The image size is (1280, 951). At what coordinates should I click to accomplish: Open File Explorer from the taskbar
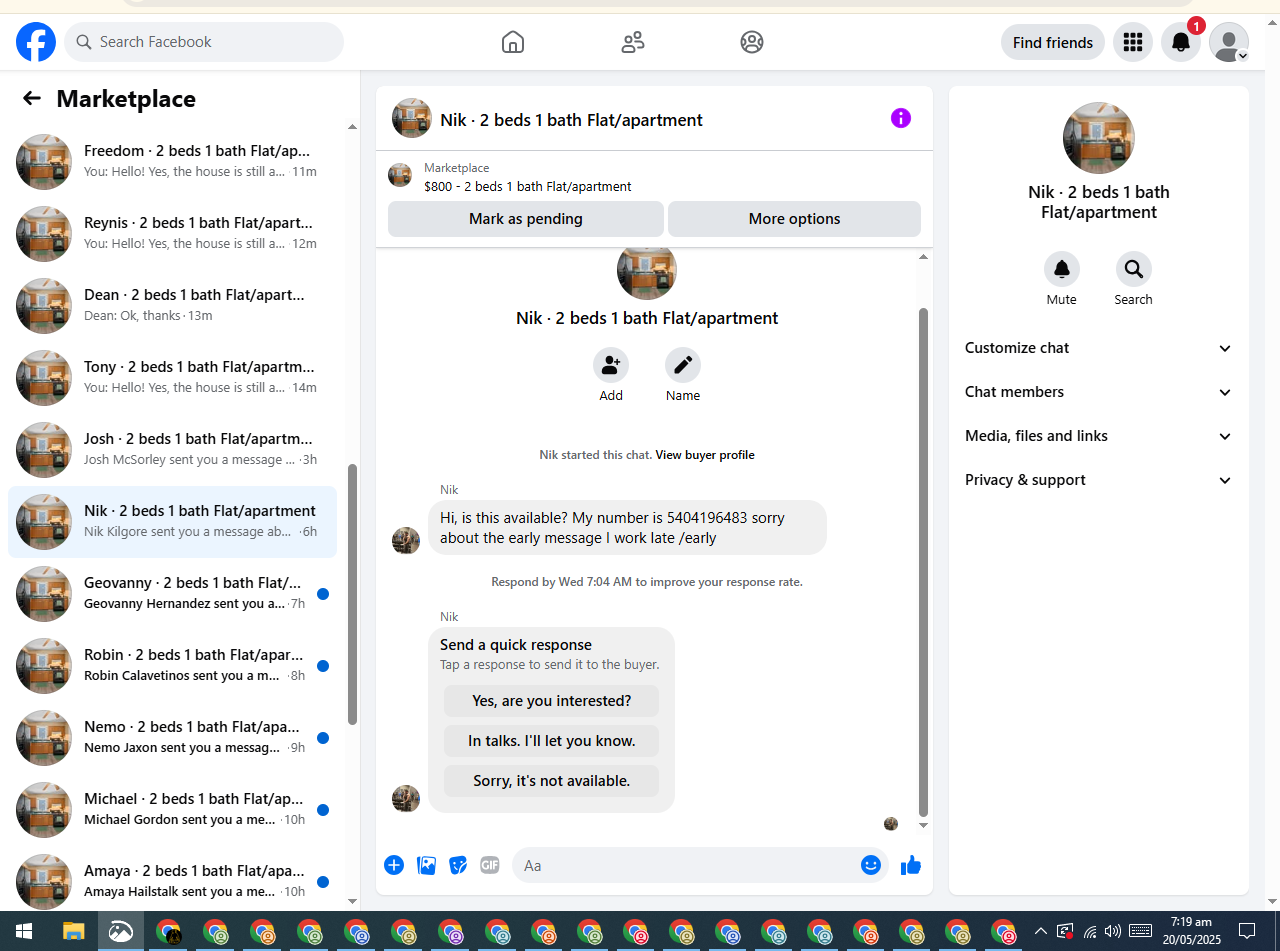[73, 931]
